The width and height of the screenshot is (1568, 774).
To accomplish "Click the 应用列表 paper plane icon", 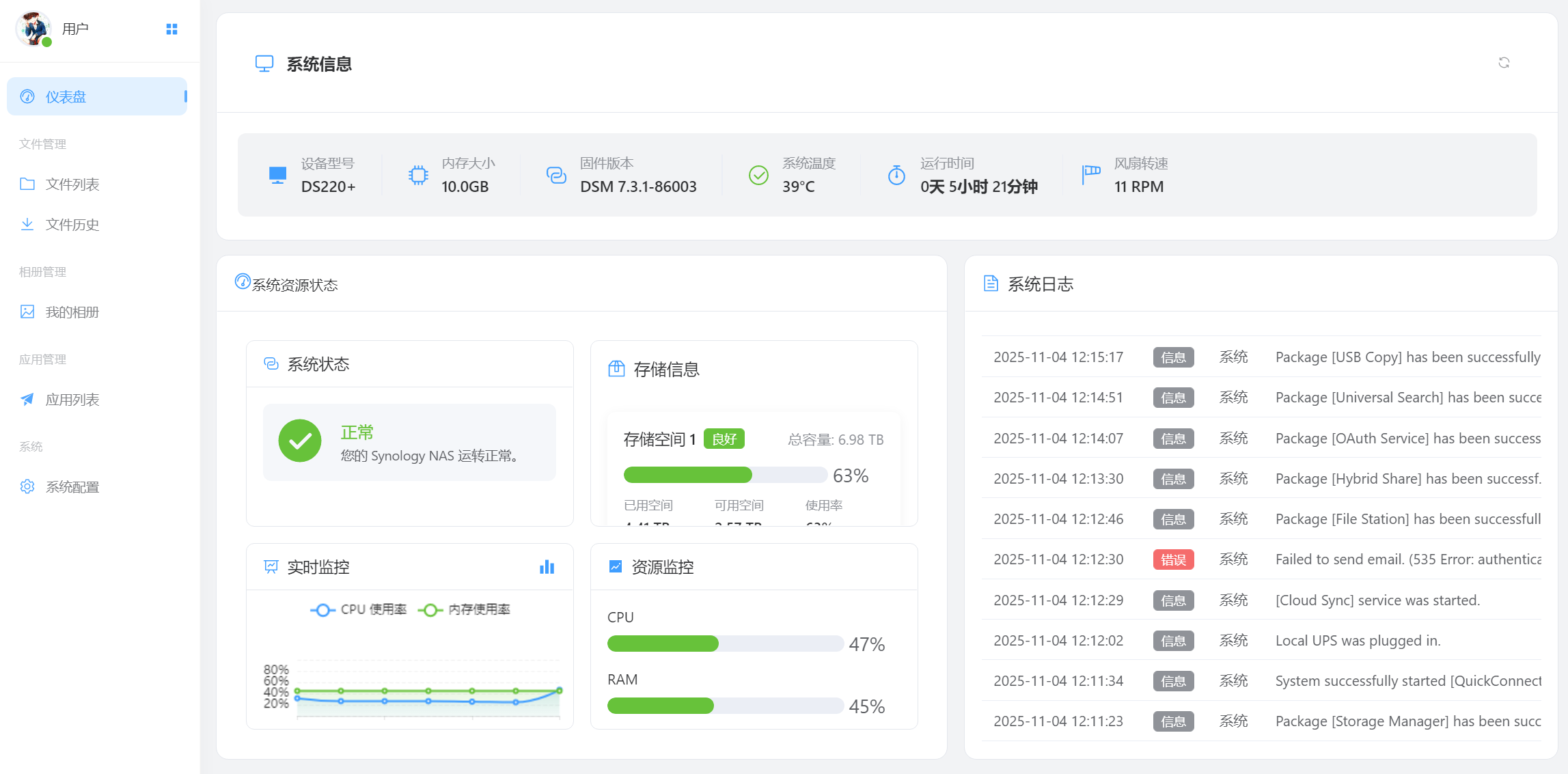I will [27, 399].
